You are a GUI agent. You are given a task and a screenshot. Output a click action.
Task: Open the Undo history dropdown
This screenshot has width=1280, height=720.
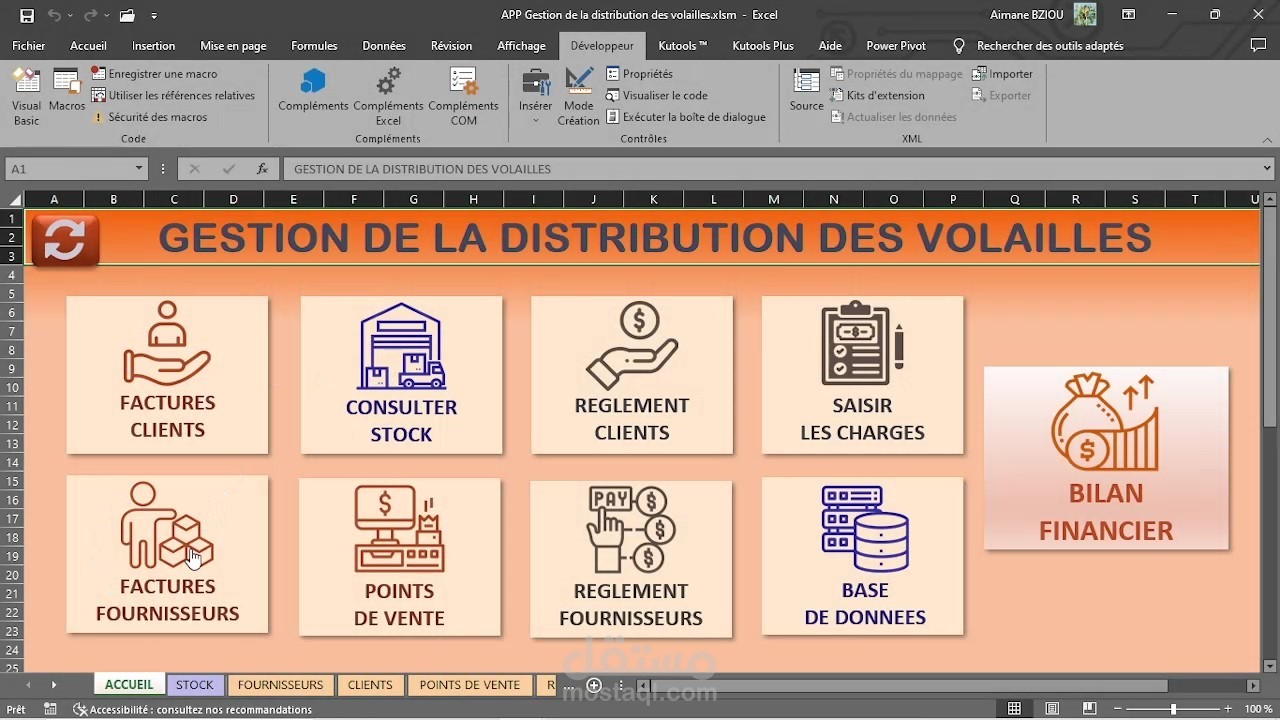click(72, 15)
